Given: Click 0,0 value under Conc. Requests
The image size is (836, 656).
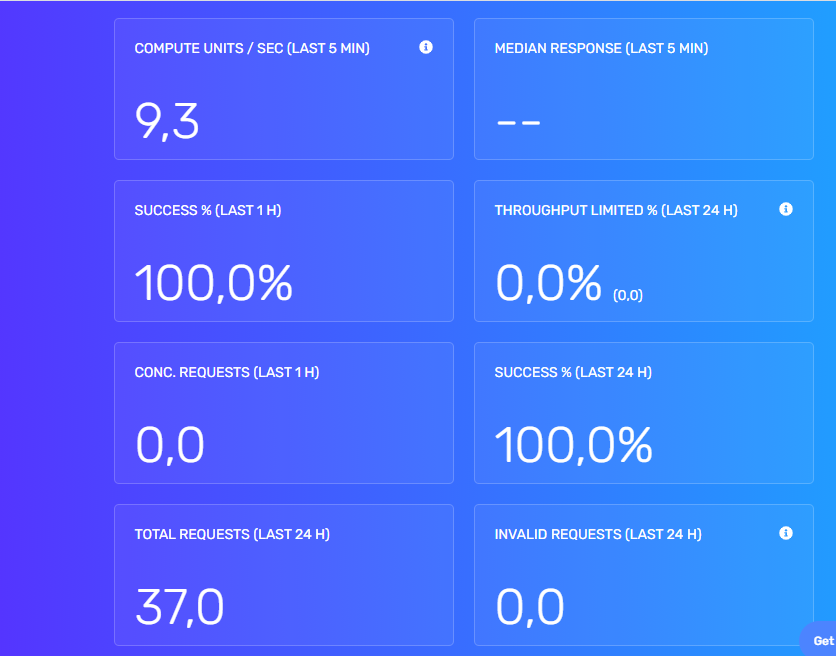Looking at the screenshot, I should tap(170, 445).
